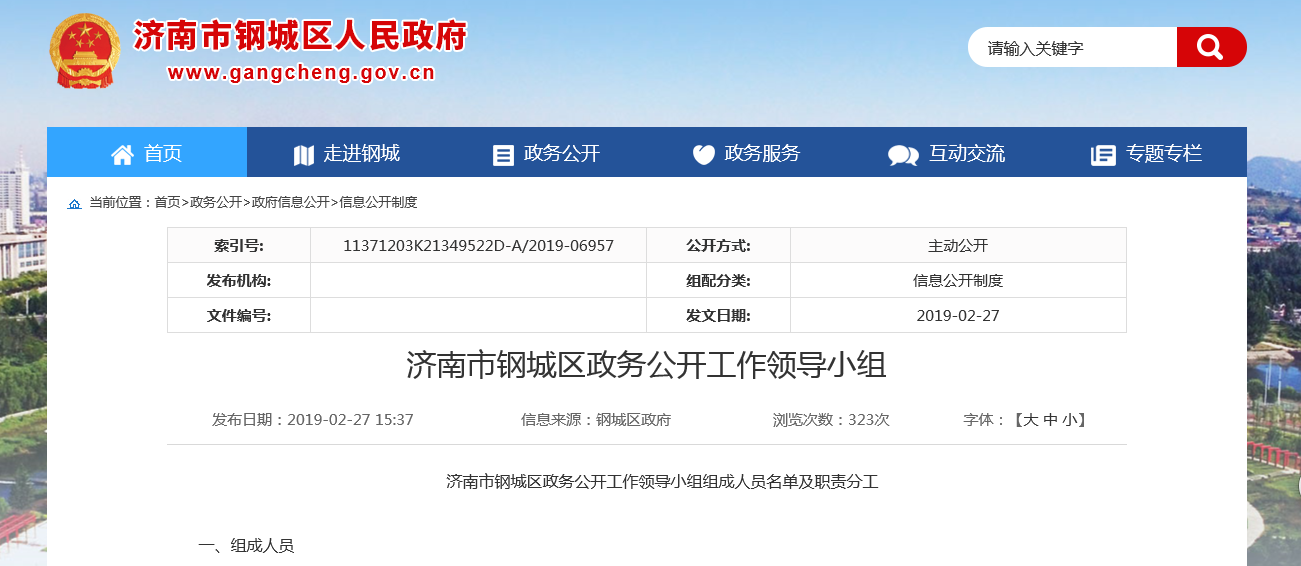Click the heart icon beside 政务服务
Viewport: 1301px width, 566px height.
point(703,154)
